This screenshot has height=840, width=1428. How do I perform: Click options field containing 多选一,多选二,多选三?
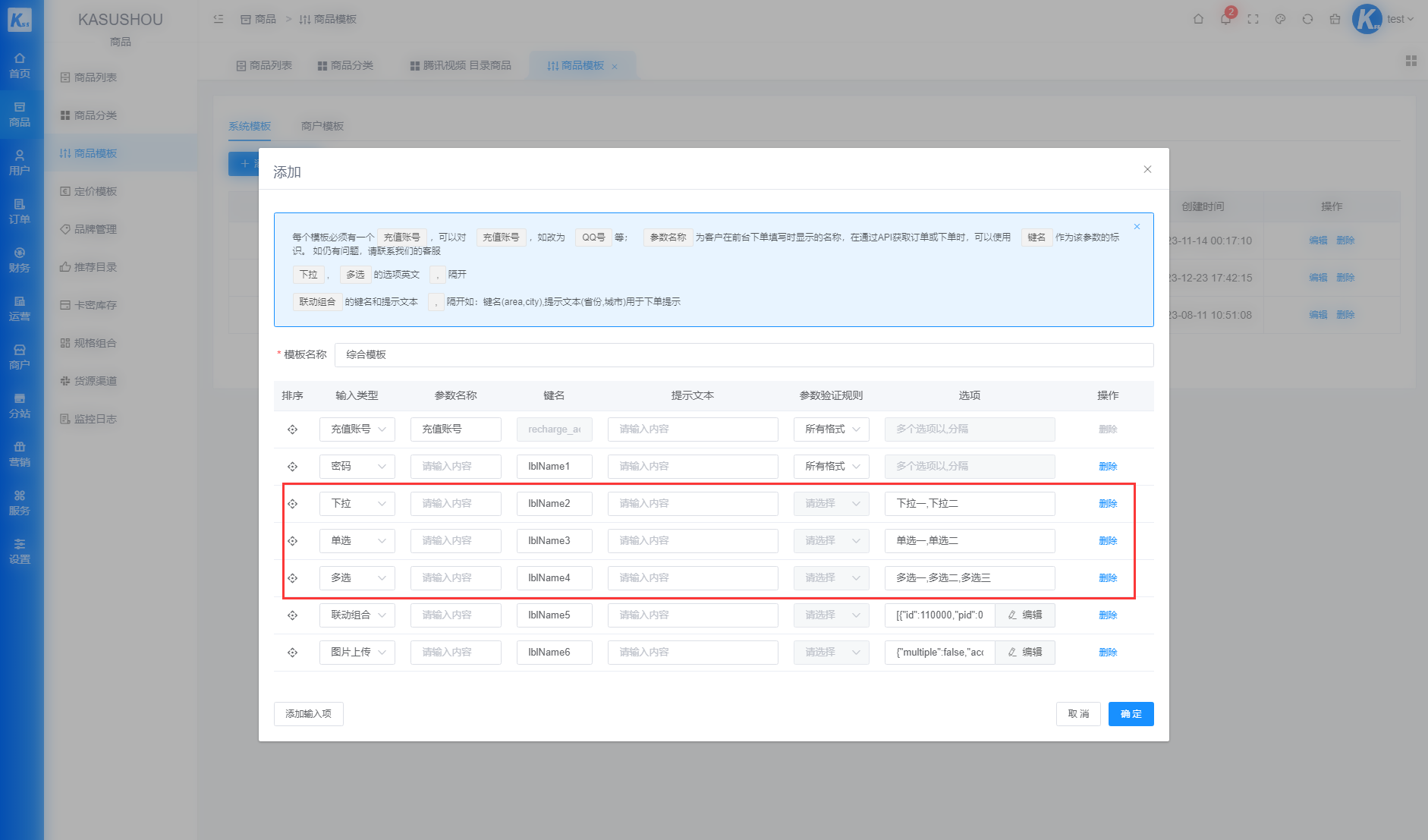[970, 578]
